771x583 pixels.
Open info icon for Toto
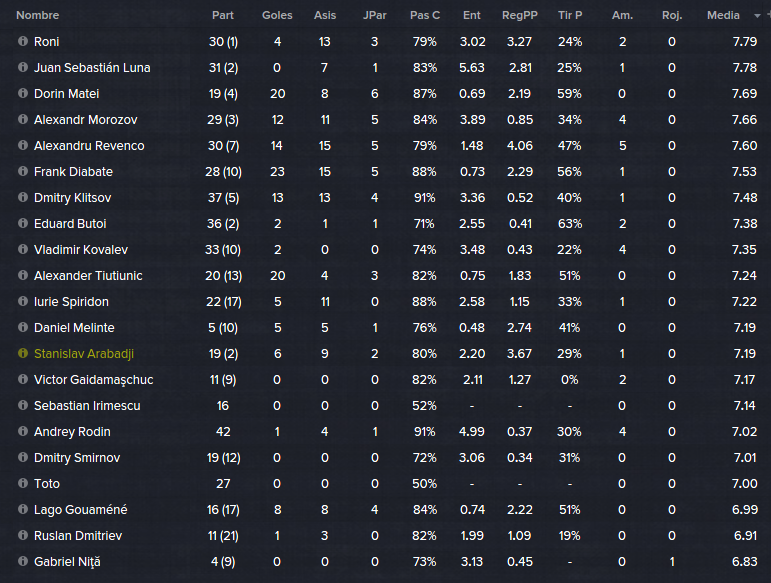[x=23, y=483]
